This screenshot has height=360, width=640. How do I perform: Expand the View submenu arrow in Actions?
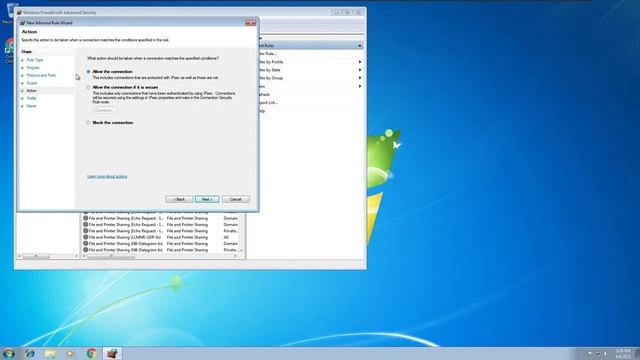click(x=360, y=86)
